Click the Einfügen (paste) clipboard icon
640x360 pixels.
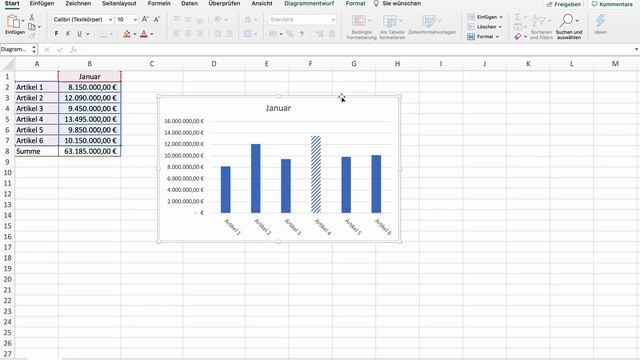pyautogui.click(x=13, y=21)
